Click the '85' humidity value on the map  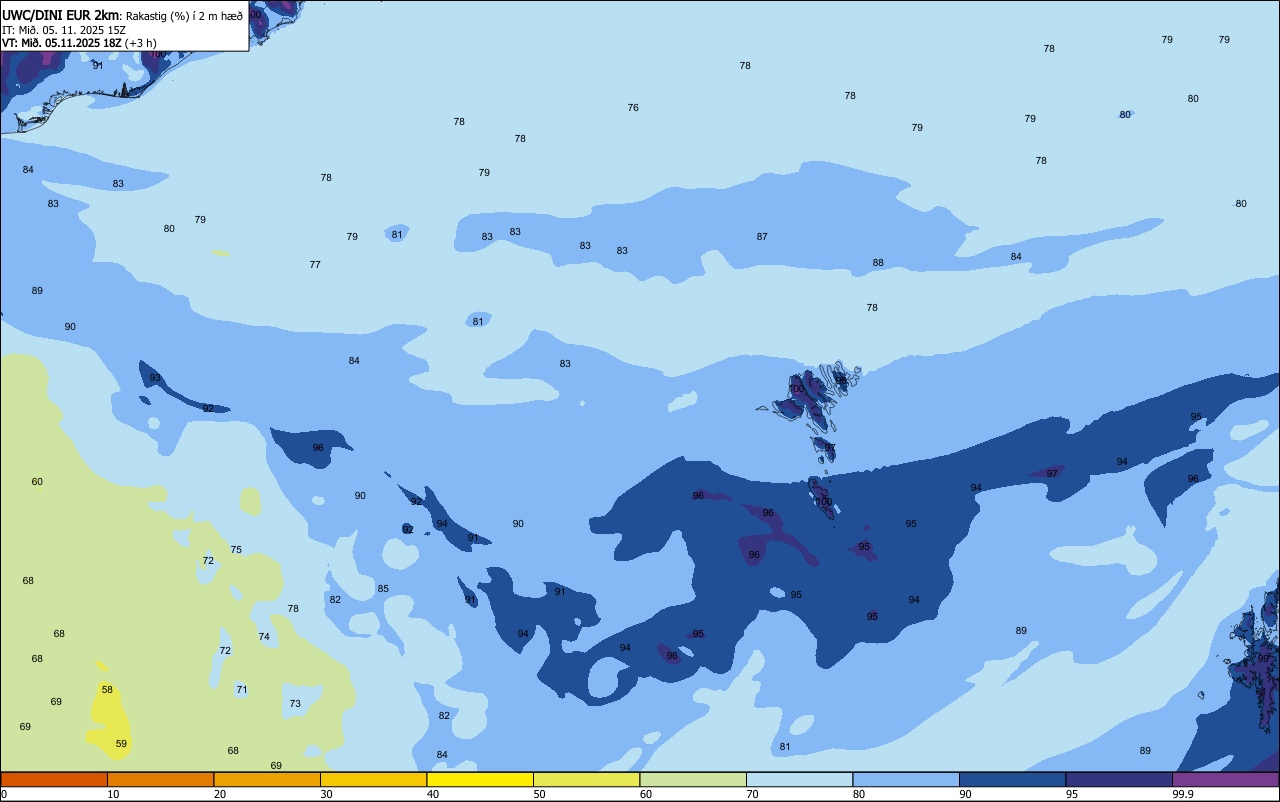(x=383, y=589)
